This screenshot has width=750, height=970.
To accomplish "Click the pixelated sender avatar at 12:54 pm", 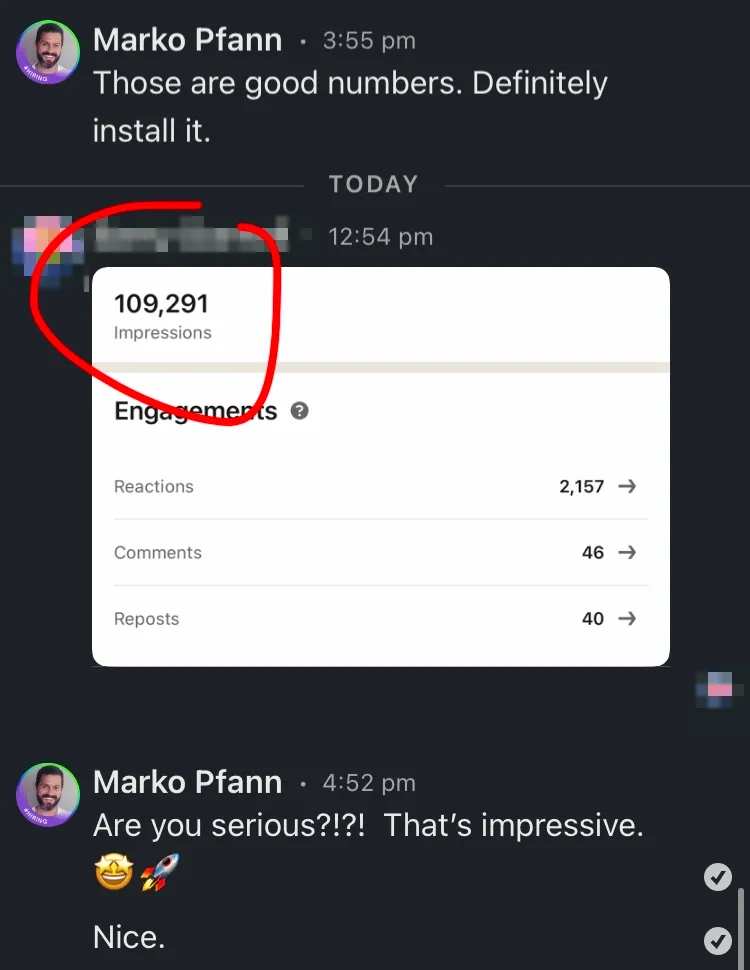I will pos(48,246).
